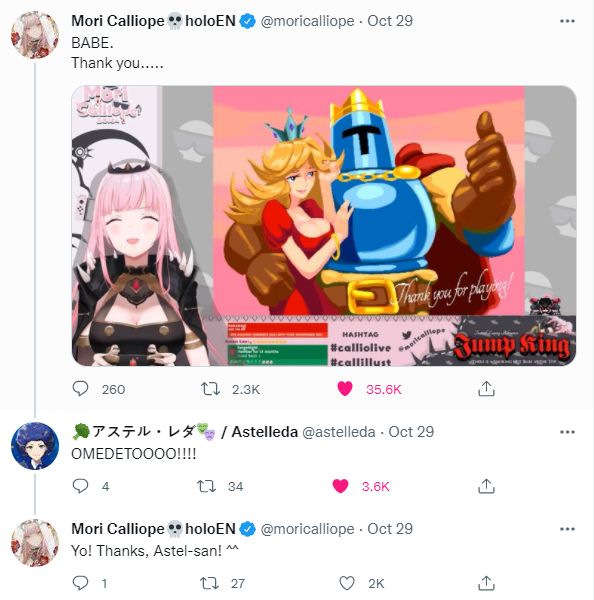Retweet the tweet with 2.3K retweets
Screen dimensions: 594x600
click(x=211, y=389)
